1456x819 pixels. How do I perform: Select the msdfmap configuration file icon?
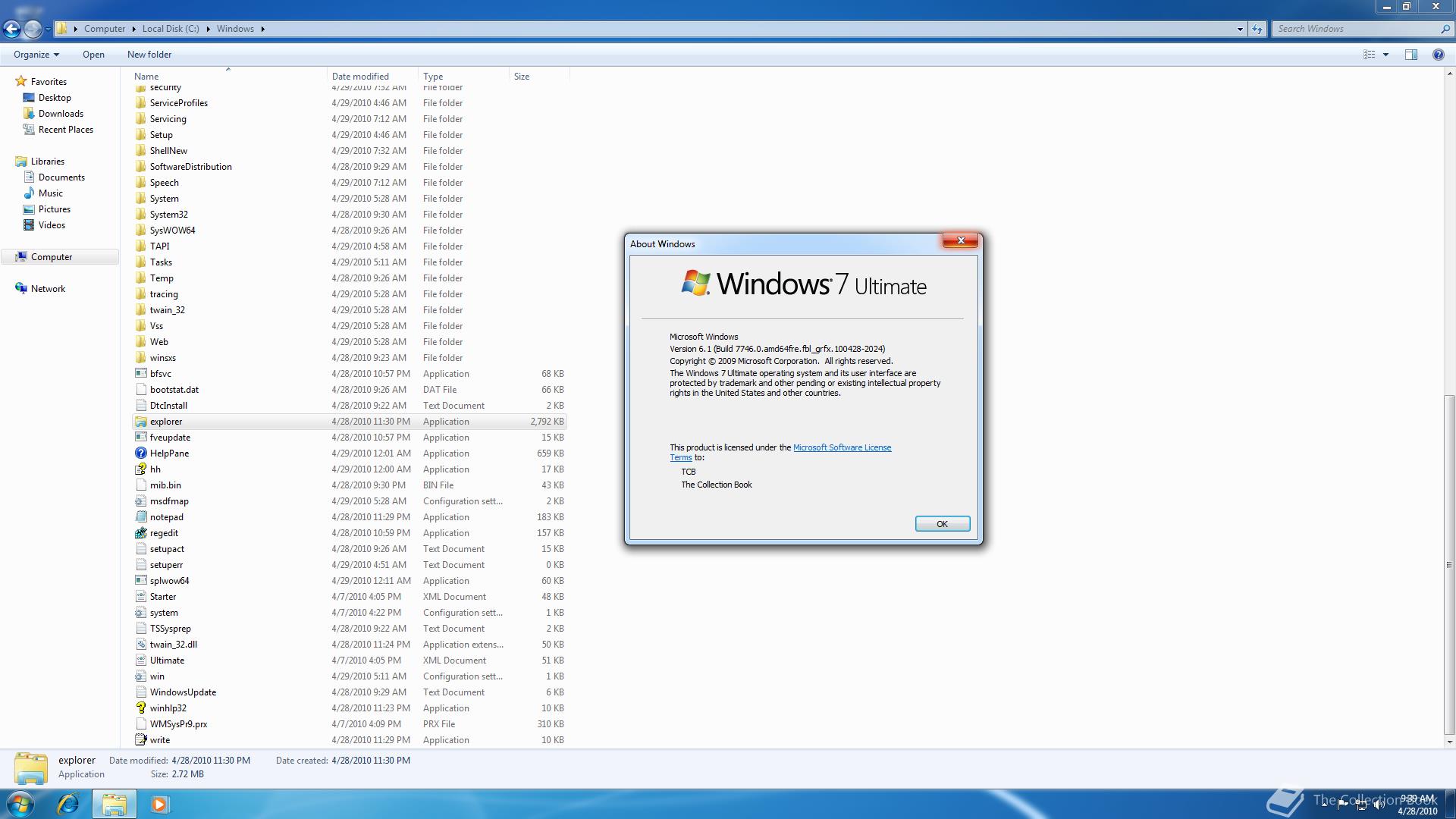click(141, 501)
